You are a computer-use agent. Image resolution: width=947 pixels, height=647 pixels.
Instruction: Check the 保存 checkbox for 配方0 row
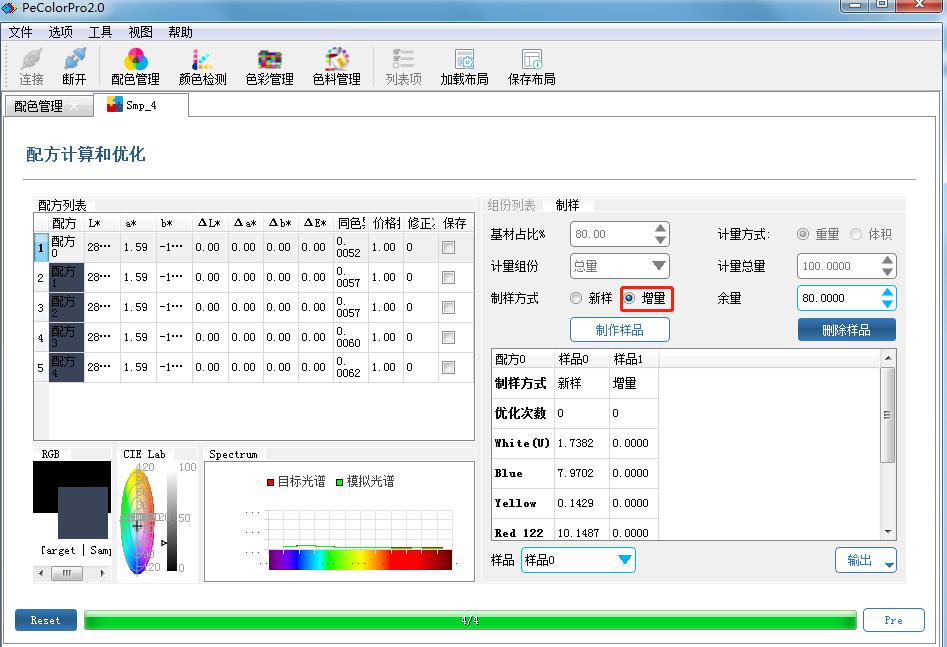(x=448, y=248)
